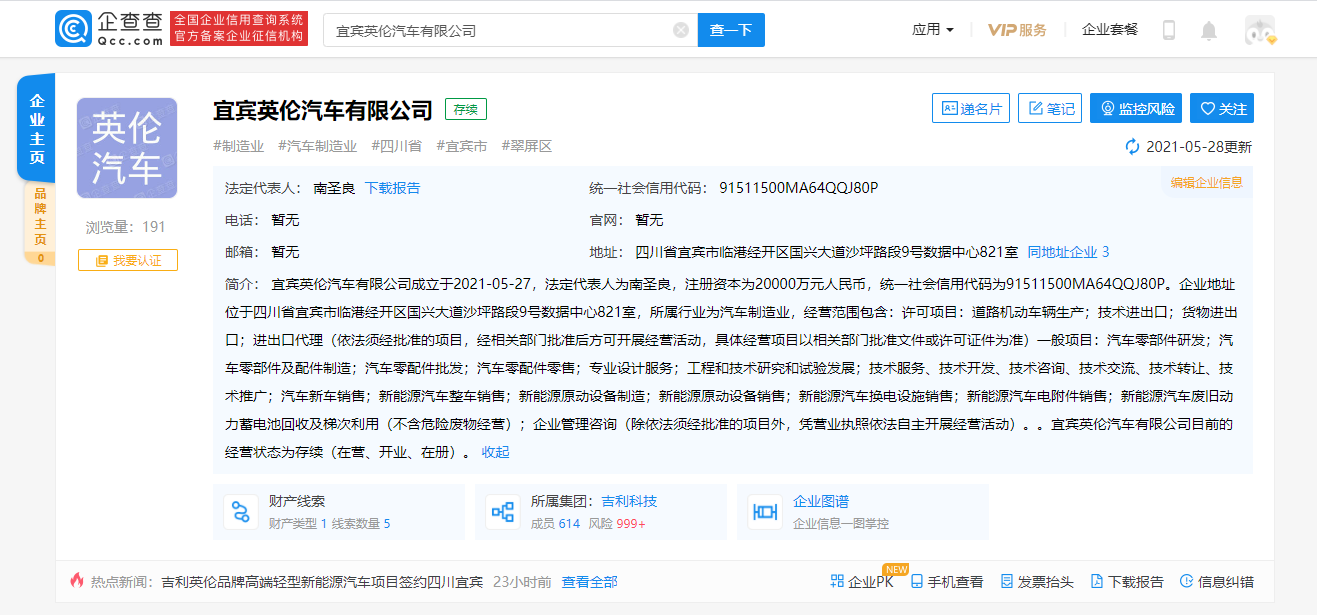The height and width of the screenshot is (615, 1317).
Task: Click the 递名片 send business card button
Action: (971, 109)
